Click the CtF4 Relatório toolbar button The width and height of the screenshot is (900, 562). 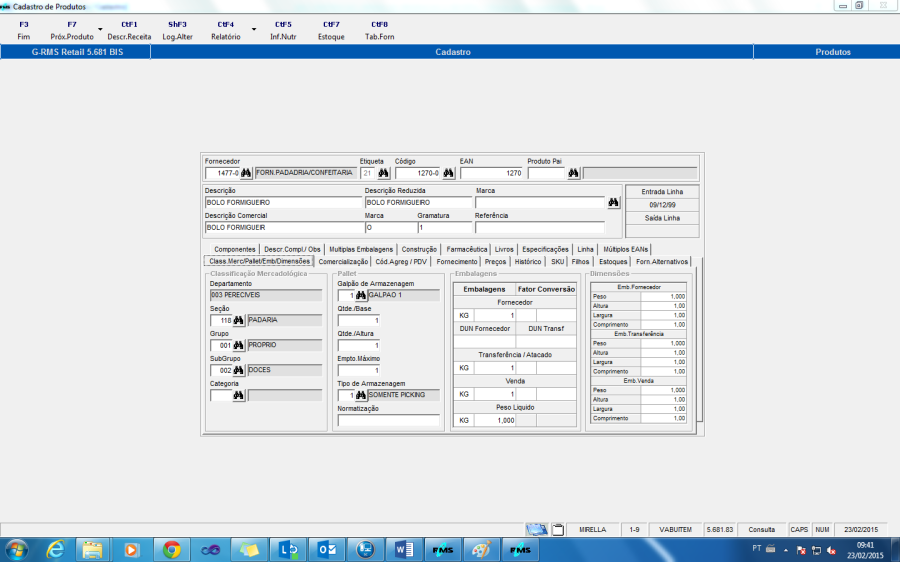pyautogui.click(x=226, y=30)
